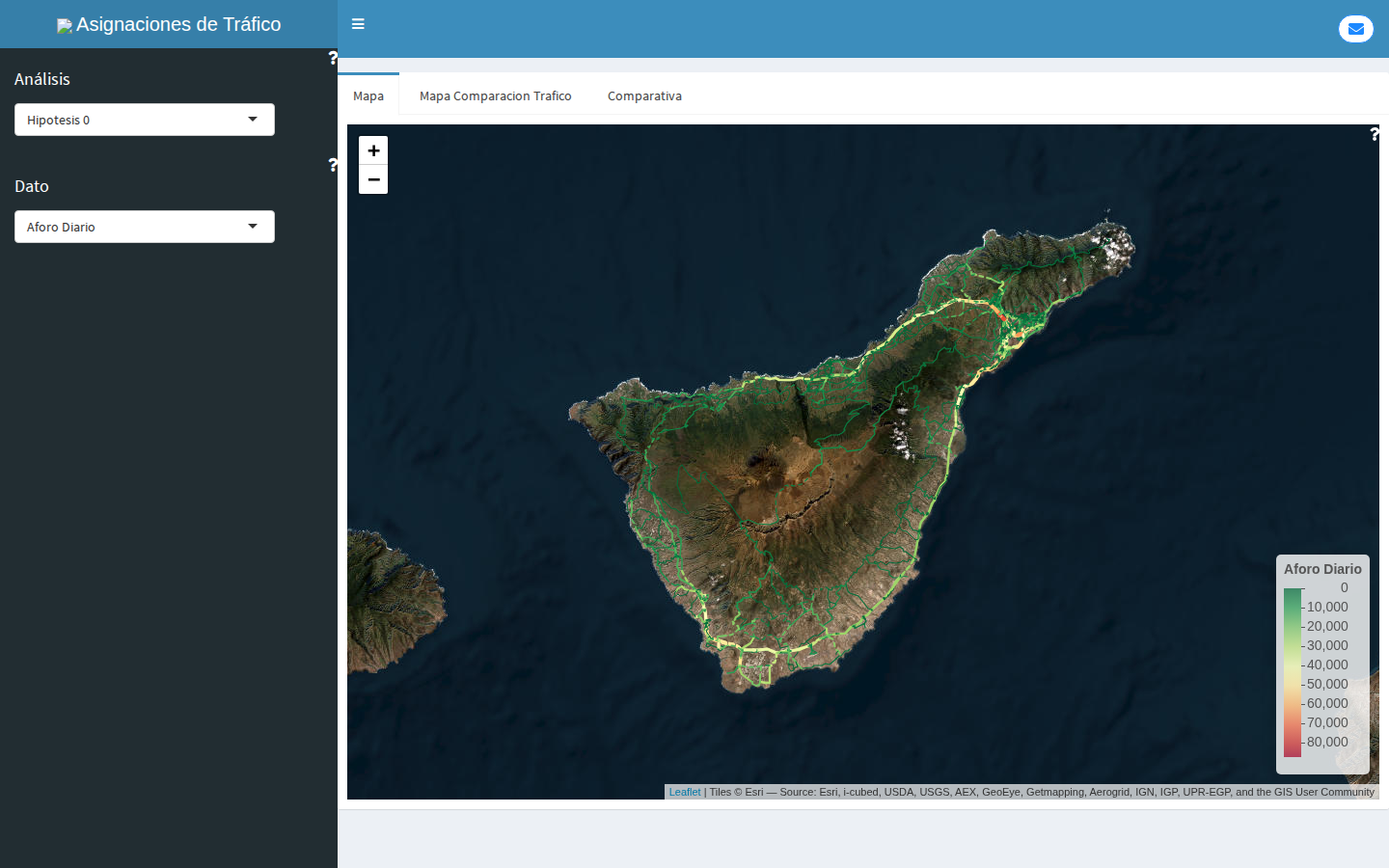Click the 40,000 legend value
This screenshot has width=1389, height=868.
[x=1327, y=665]
